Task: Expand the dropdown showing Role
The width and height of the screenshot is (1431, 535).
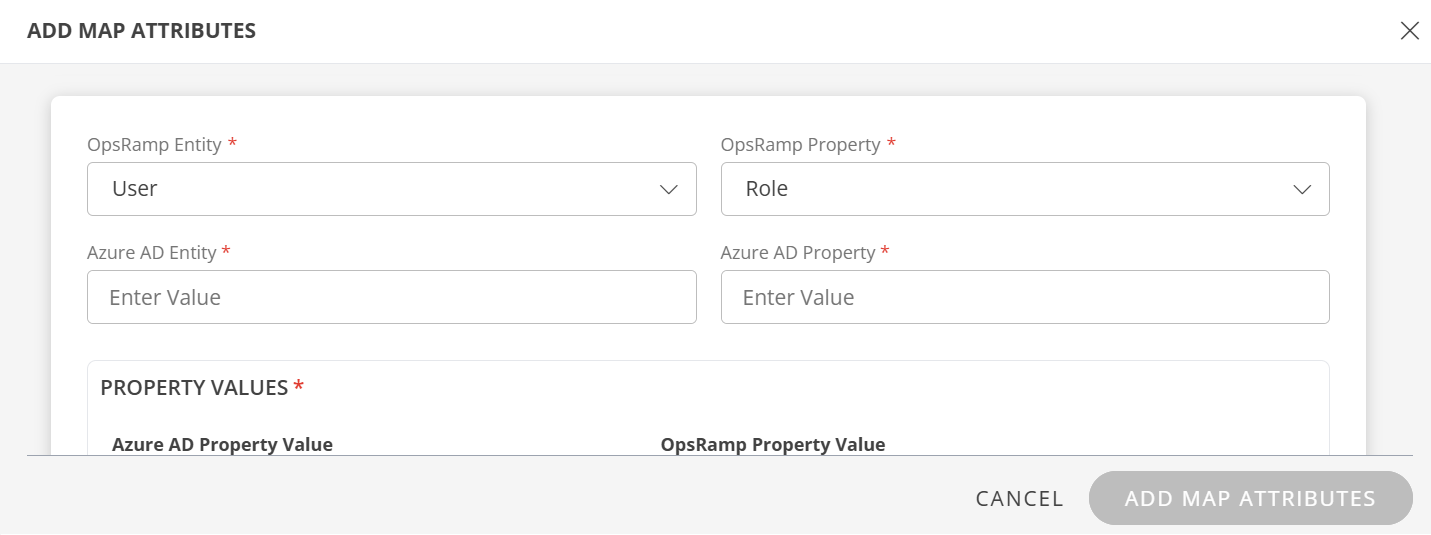Action: coord(1024,189)
